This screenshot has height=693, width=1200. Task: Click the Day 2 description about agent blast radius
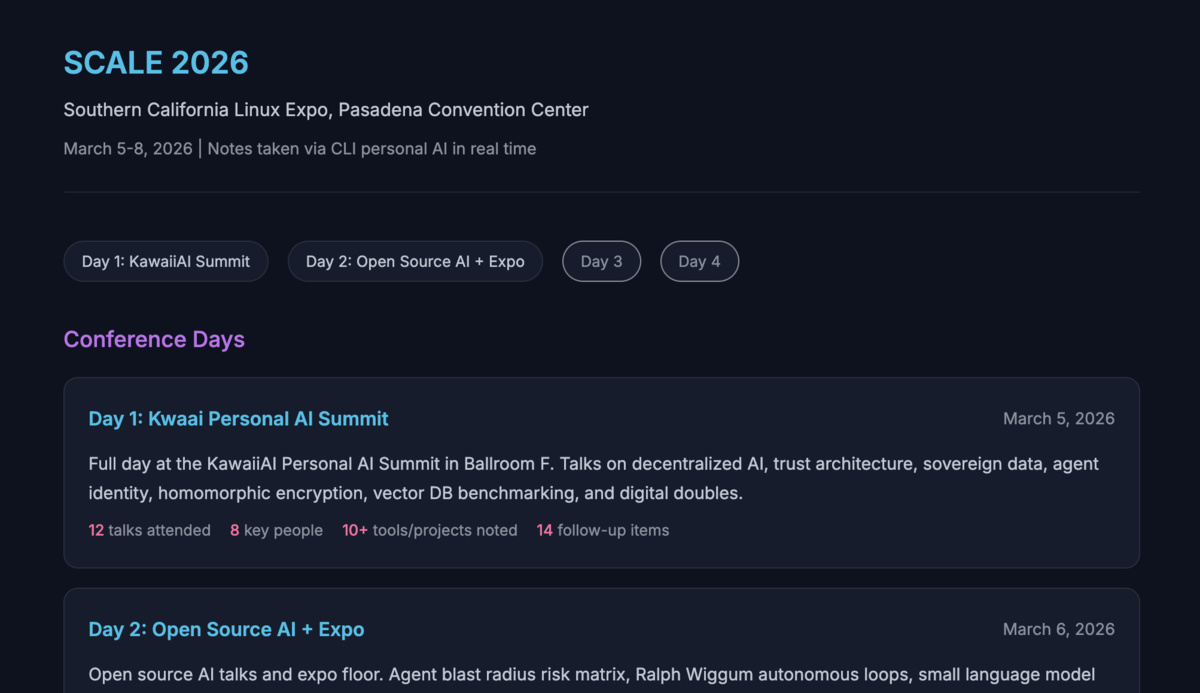[x=592, y=674]
